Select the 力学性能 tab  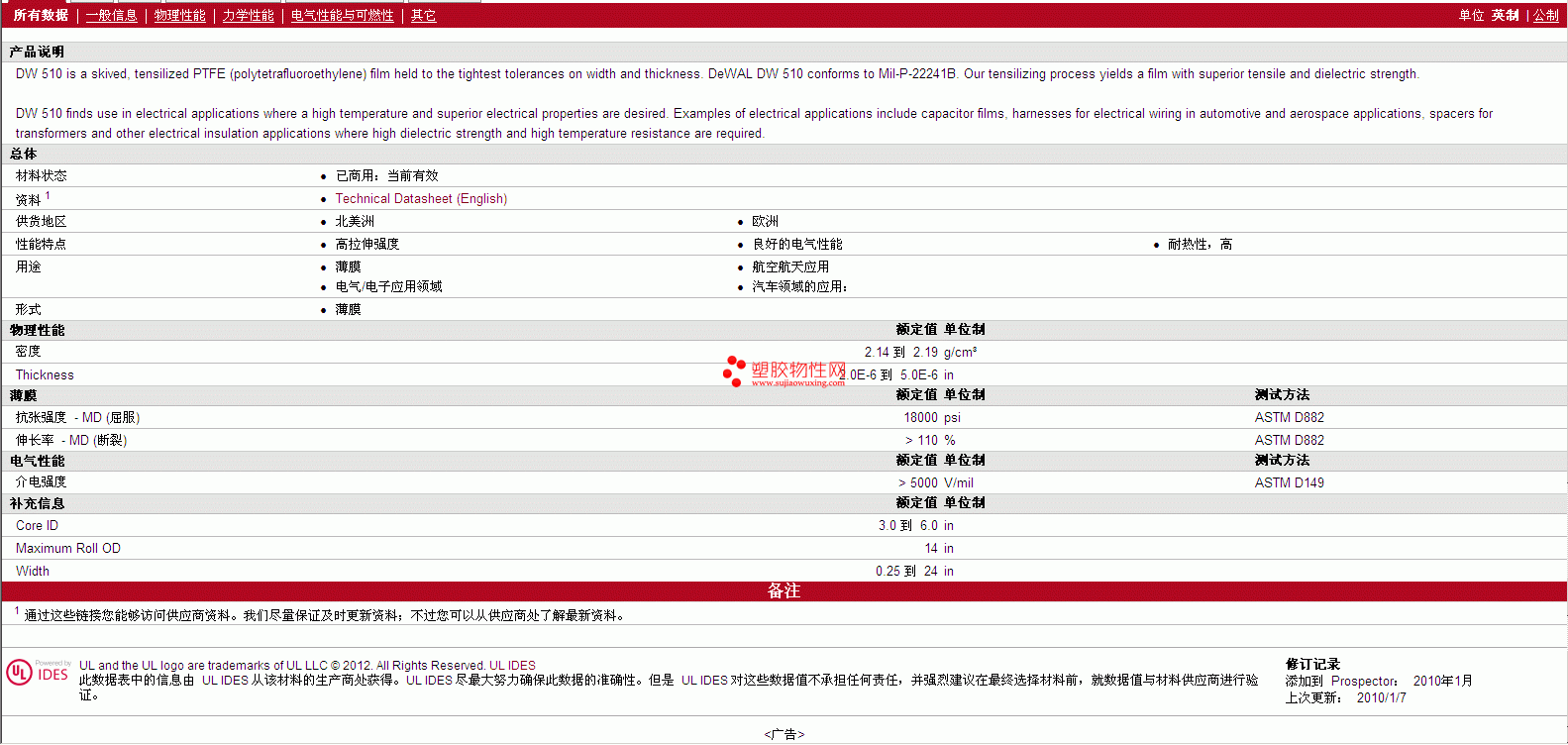pos(248,15)
